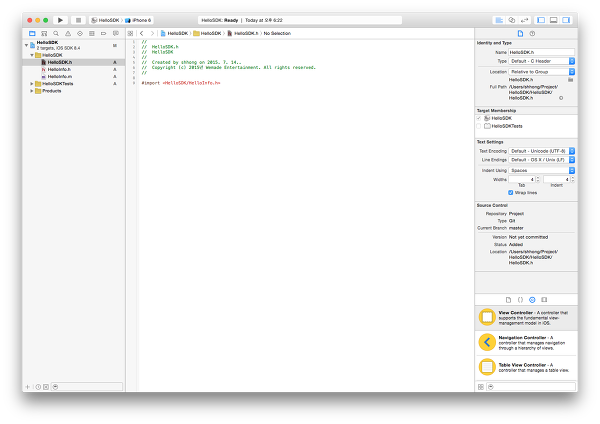Show the Project navigator
This screenshot has height=424, width=600.
tap(32, 33)
